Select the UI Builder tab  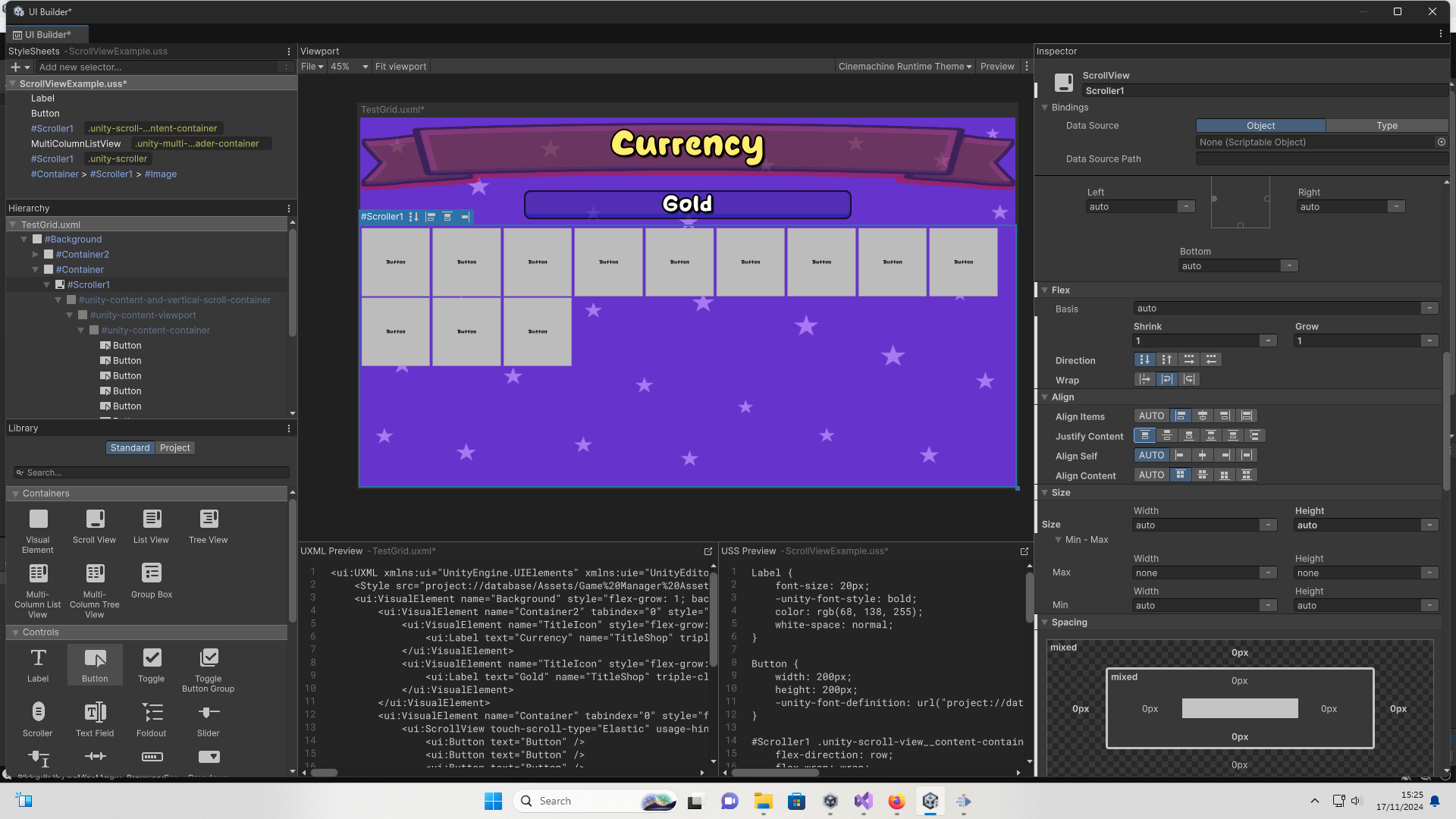[x=47, y=34]
